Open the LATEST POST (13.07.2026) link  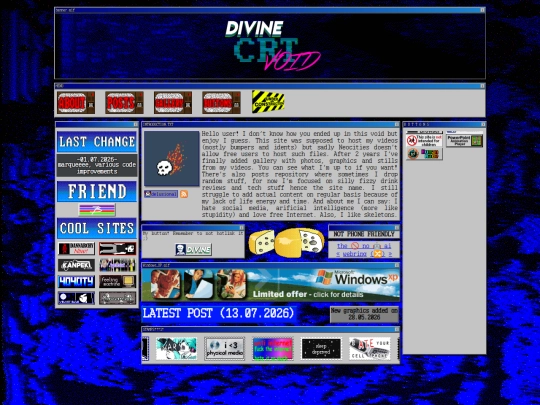coord(219,313)
